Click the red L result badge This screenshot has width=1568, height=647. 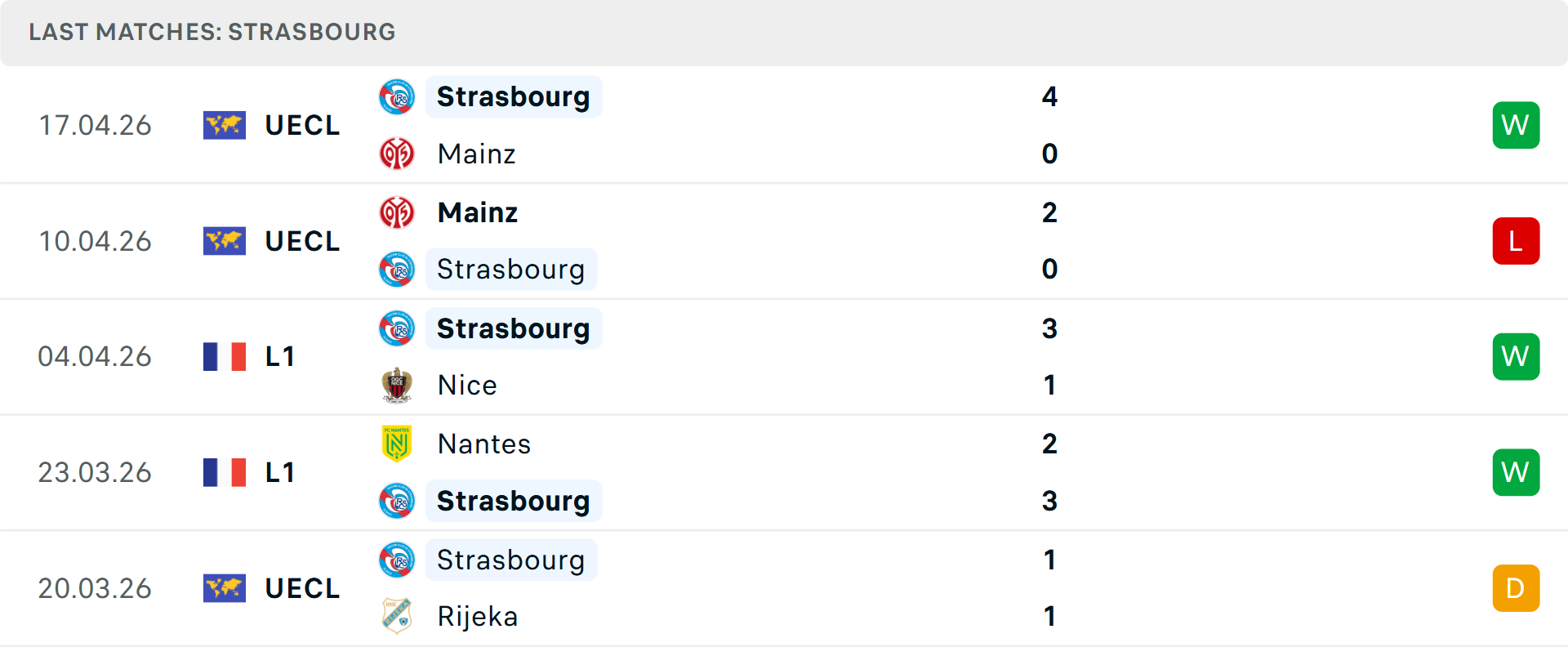[1516, 241]
